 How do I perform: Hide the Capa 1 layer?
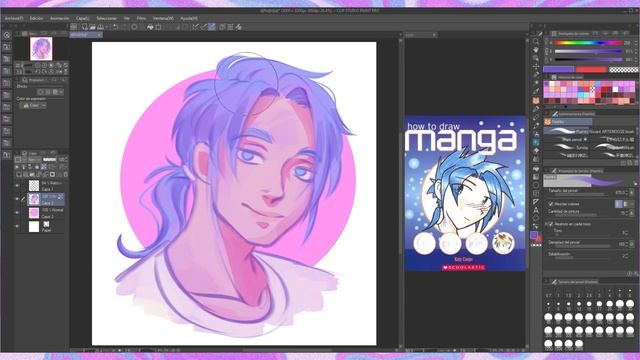click(x=17, y=186)
